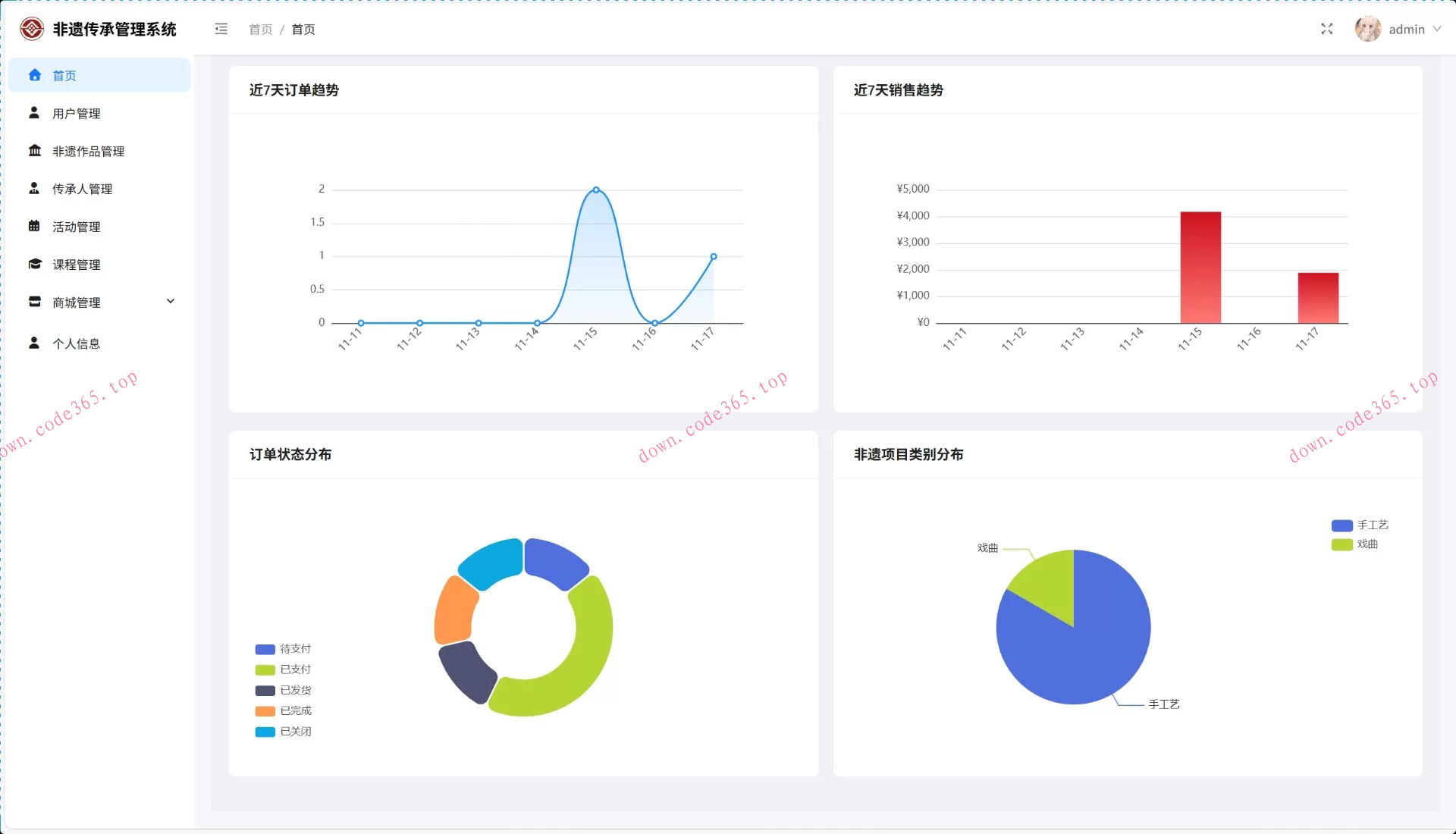Toggle fullscreen mode icon
This screenshot has width=1456, height=834.
point(1326,30)
